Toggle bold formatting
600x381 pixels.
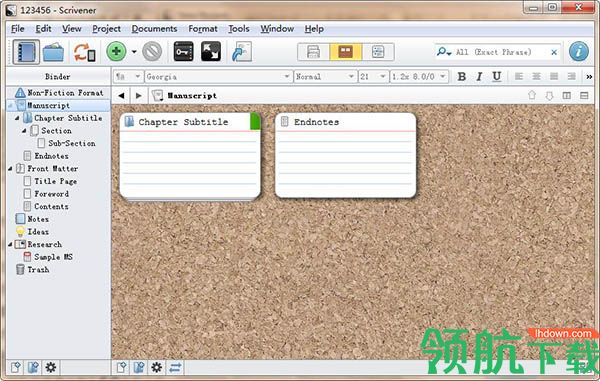pos(462,77)
